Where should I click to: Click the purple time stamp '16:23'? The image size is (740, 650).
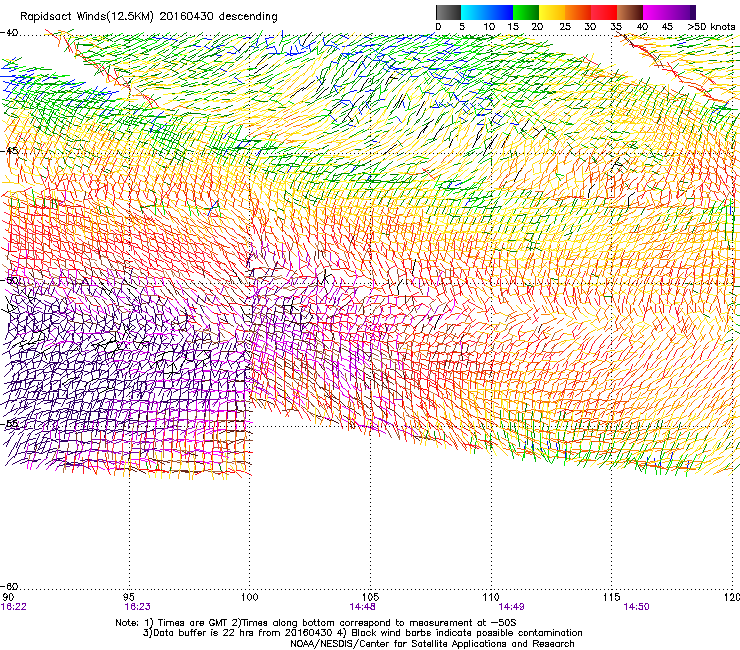pyautogui.click(x=137, y=607)
